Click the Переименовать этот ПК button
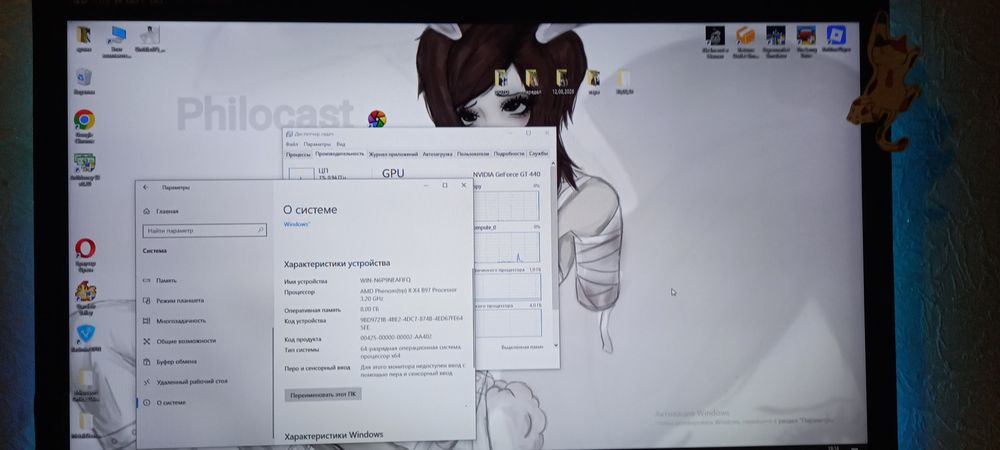1000x450 pixels. (x=323, y=395)
